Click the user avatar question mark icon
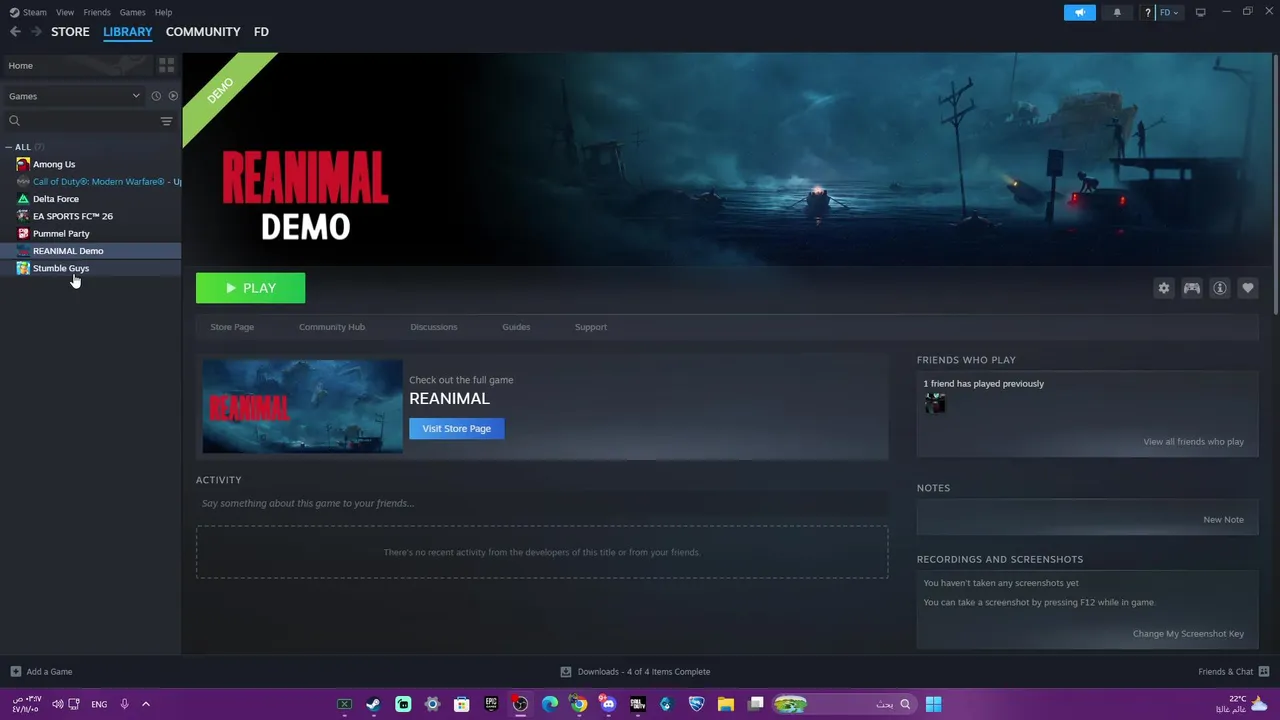This screenshot has width=1280, height=720. tap(1148, 12)
